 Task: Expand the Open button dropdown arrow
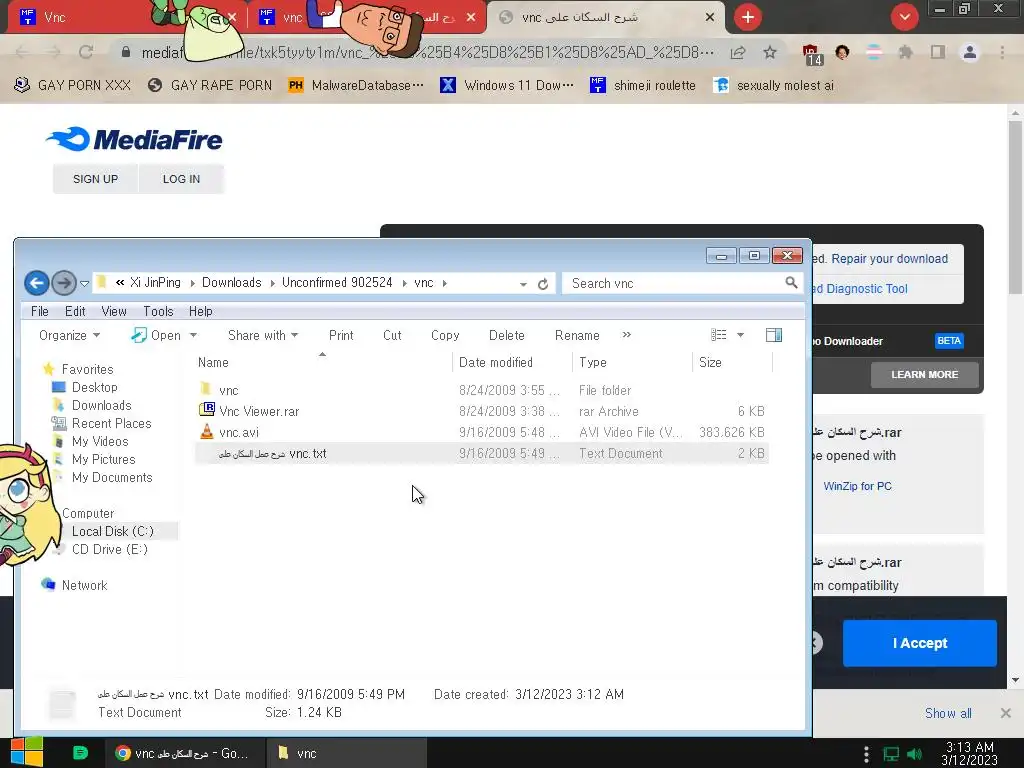tap(193, 335)
